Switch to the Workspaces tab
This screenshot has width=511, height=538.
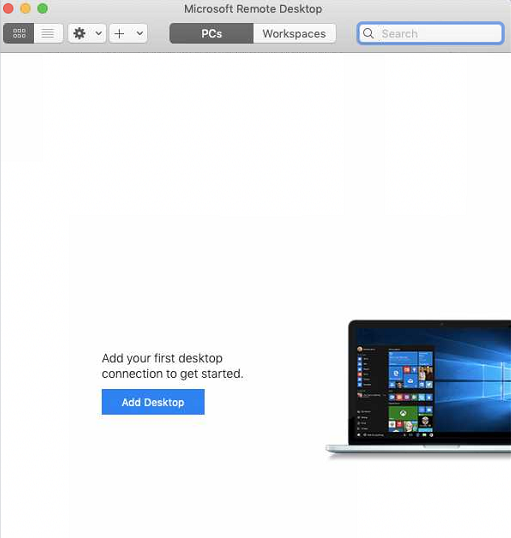(x=294, y=33)
